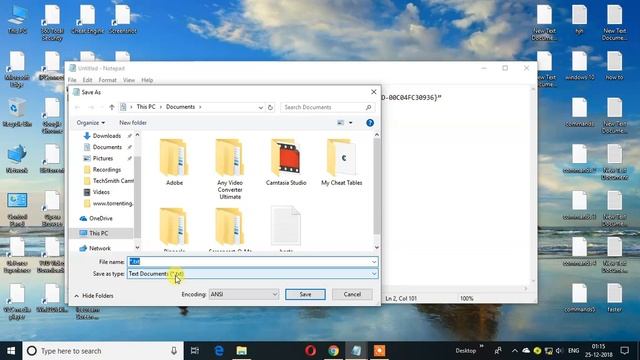
Task: Open the Organize dropdown
Action: 91,122
